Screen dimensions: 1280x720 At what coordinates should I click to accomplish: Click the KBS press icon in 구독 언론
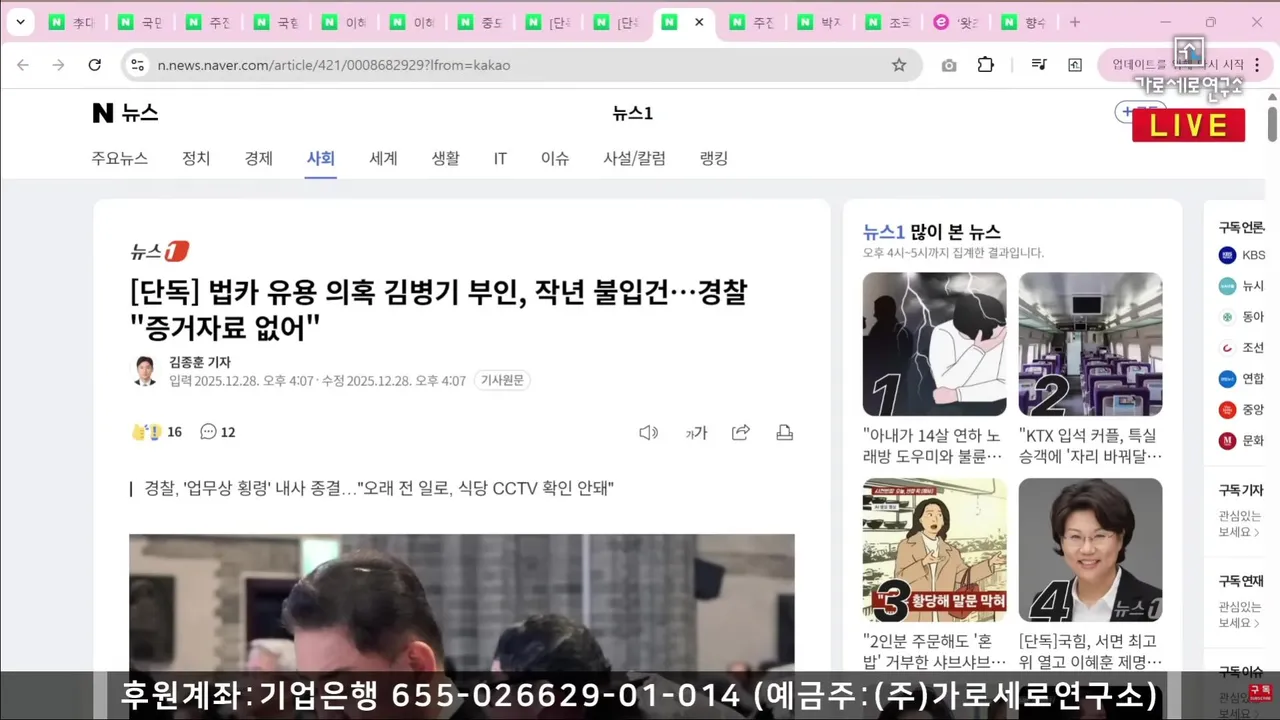click(1227, 255)
